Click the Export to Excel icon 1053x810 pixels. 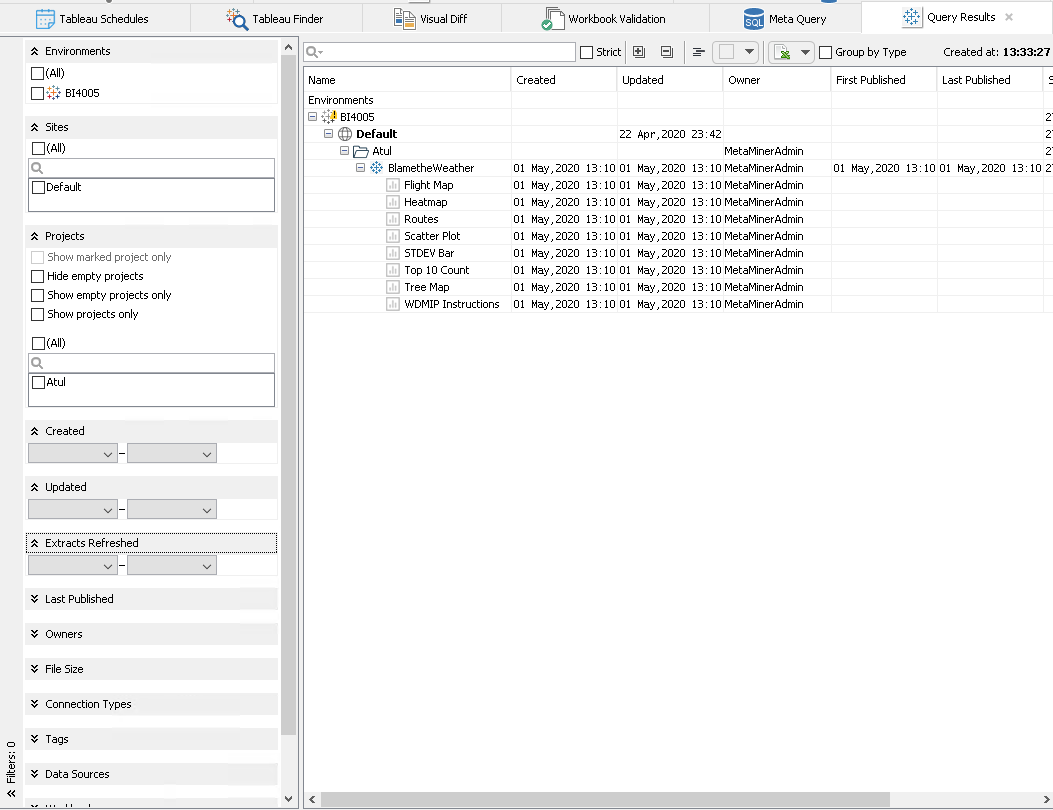tap(782, 52)
